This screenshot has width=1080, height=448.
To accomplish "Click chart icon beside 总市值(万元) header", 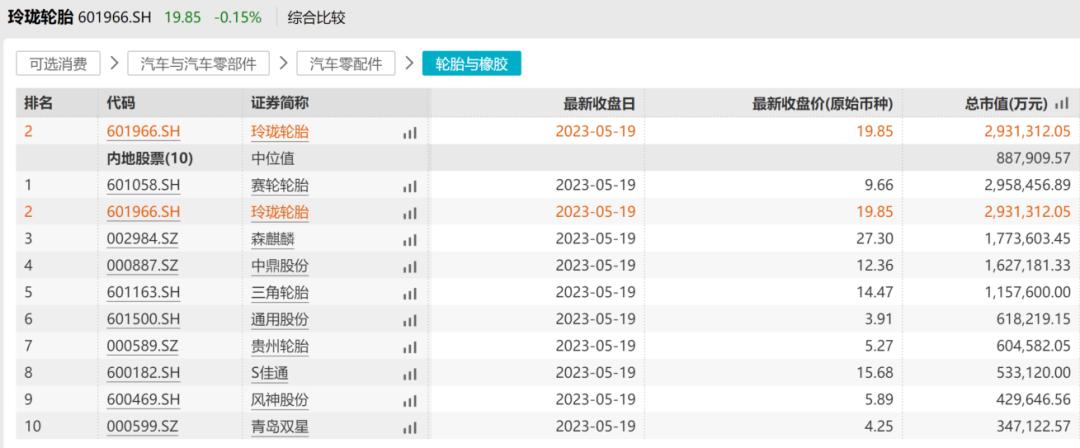I will point(1061,103).
